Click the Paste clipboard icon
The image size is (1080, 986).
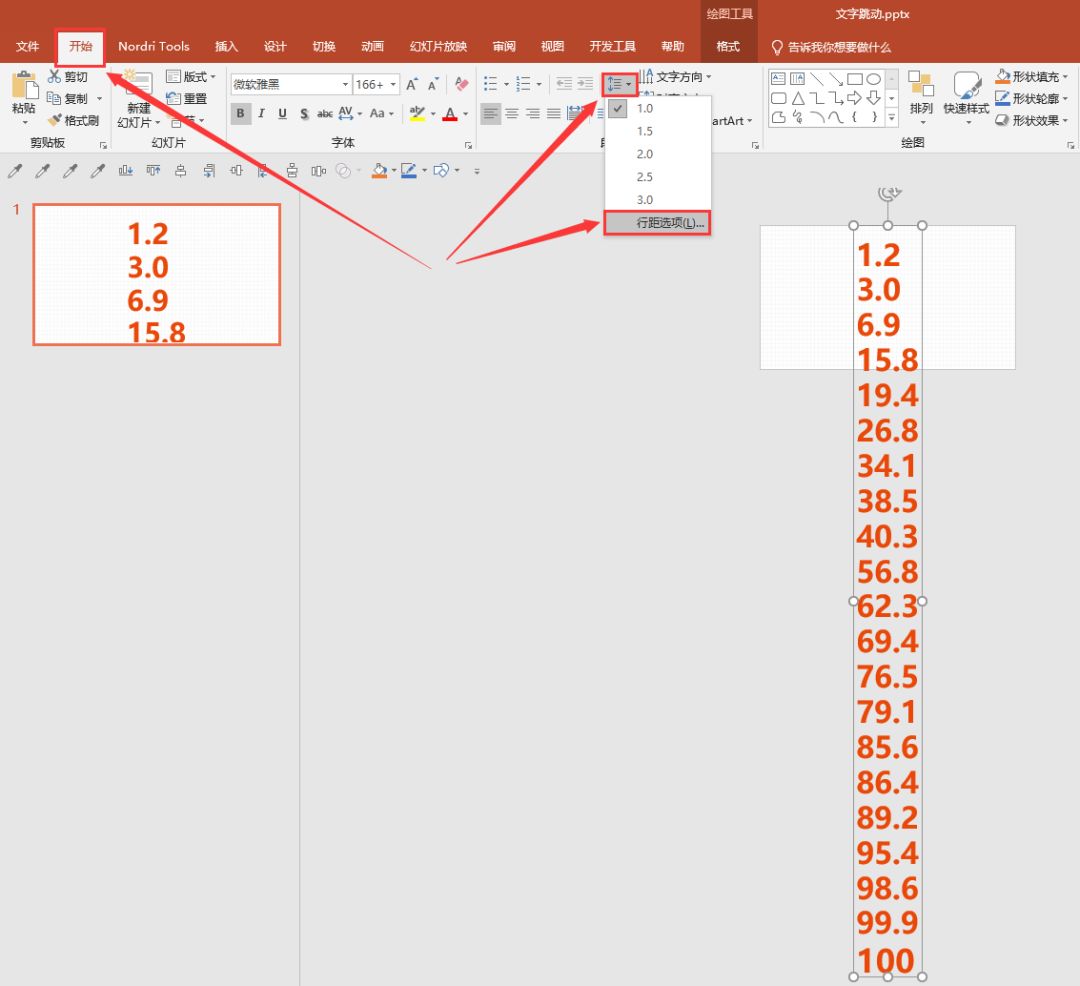24,85
